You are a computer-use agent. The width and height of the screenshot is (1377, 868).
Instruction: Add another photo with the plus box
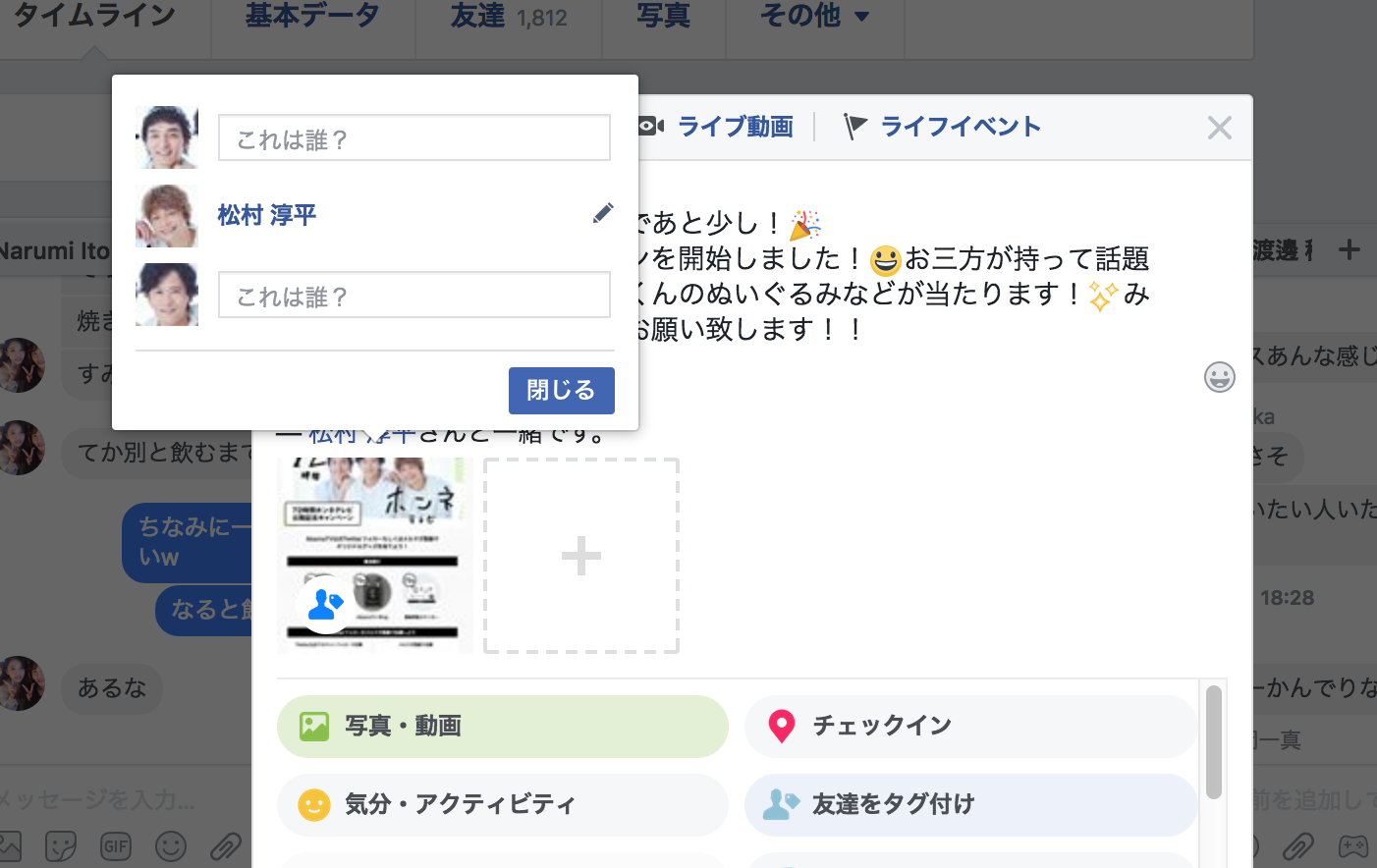coord(581,556)
